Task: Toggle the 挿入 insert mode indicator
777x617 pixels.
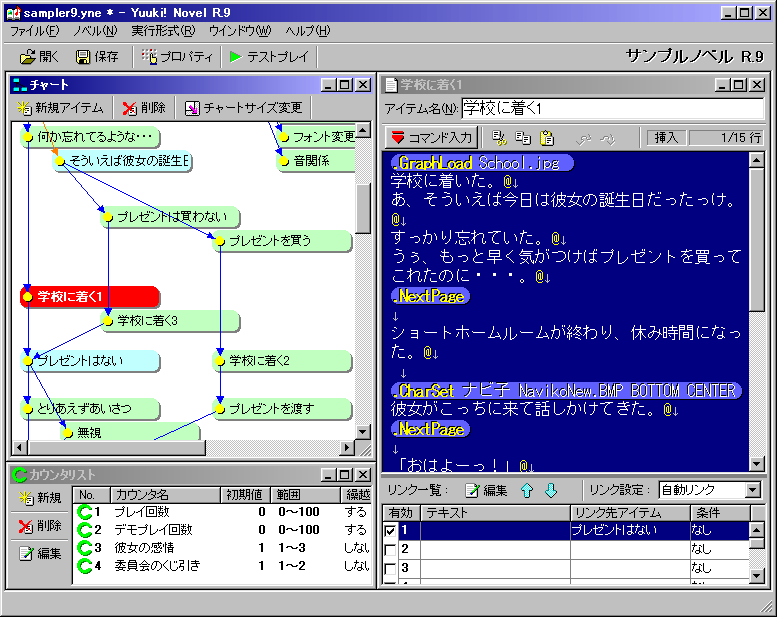Action: tap(666, 138)
